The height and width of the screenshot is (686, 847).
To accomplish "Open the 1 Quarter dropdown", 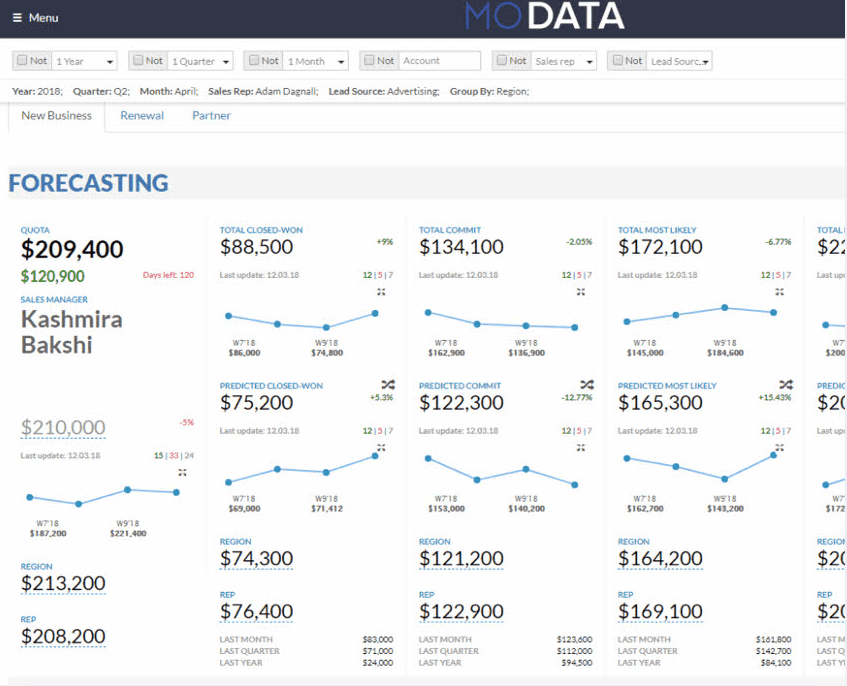I will [200, 61].
